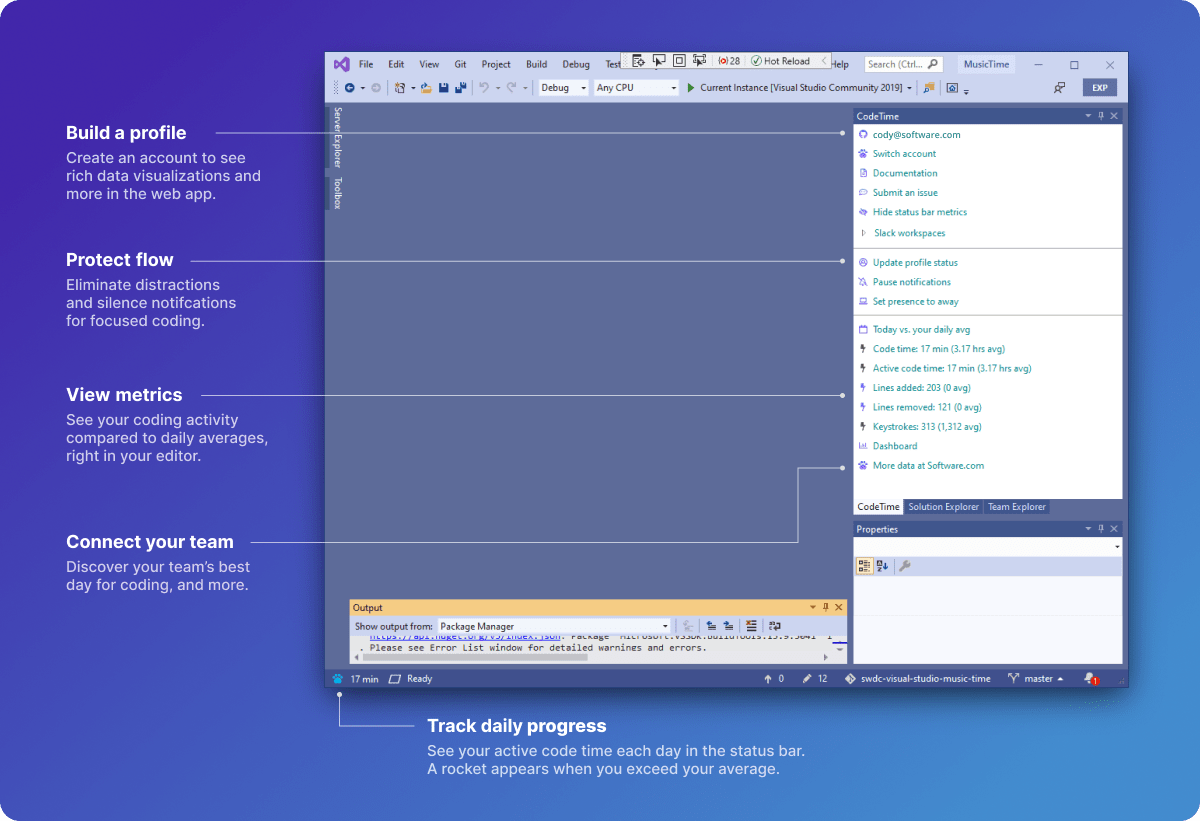This screenshot has height=821, width=1200.
Task: Click Set presence to away
Action: 915,301
